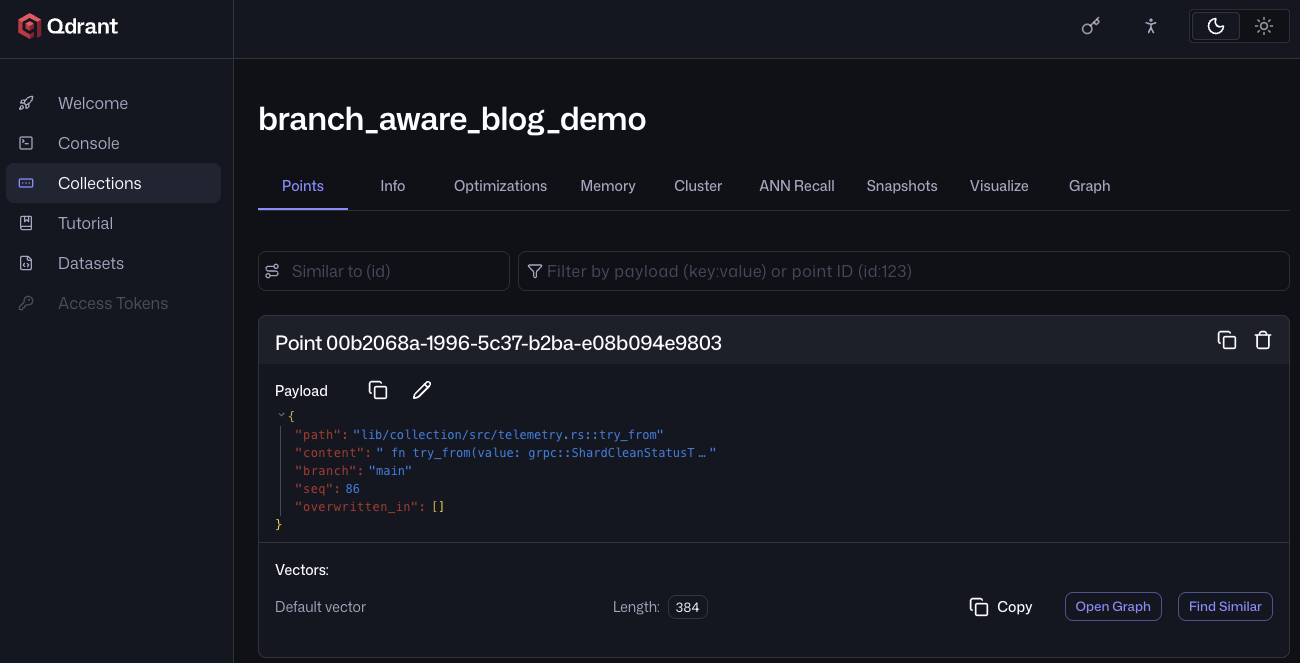Open the Cluster tab
Image resolution: width=1300 pixels, height=663 pixels.
tap(698, 186)
